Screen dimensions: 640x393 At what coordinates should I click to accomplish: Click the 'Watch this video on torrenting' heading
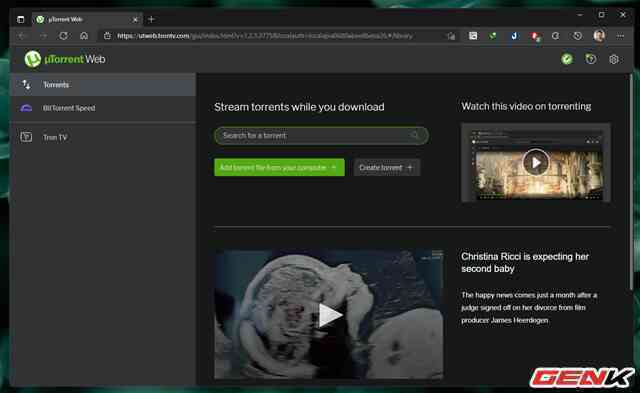pos(526,107)
